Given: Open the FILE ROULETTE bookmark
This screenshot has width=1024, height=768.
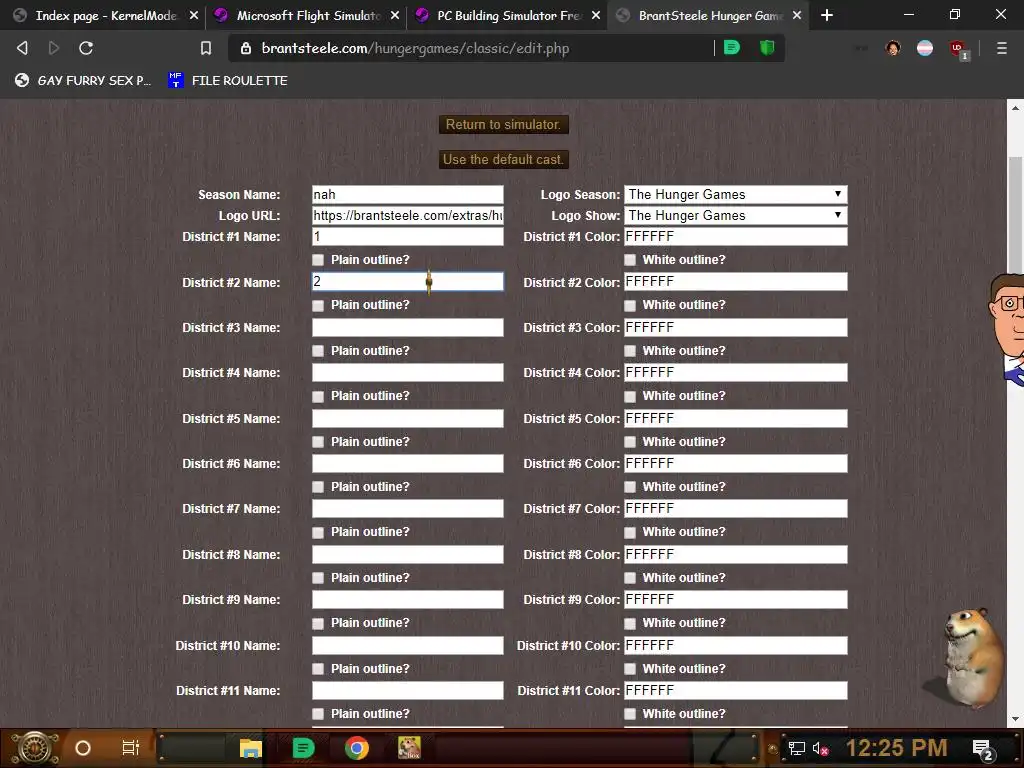Looking at the screenshot, I should coord(228,80).
